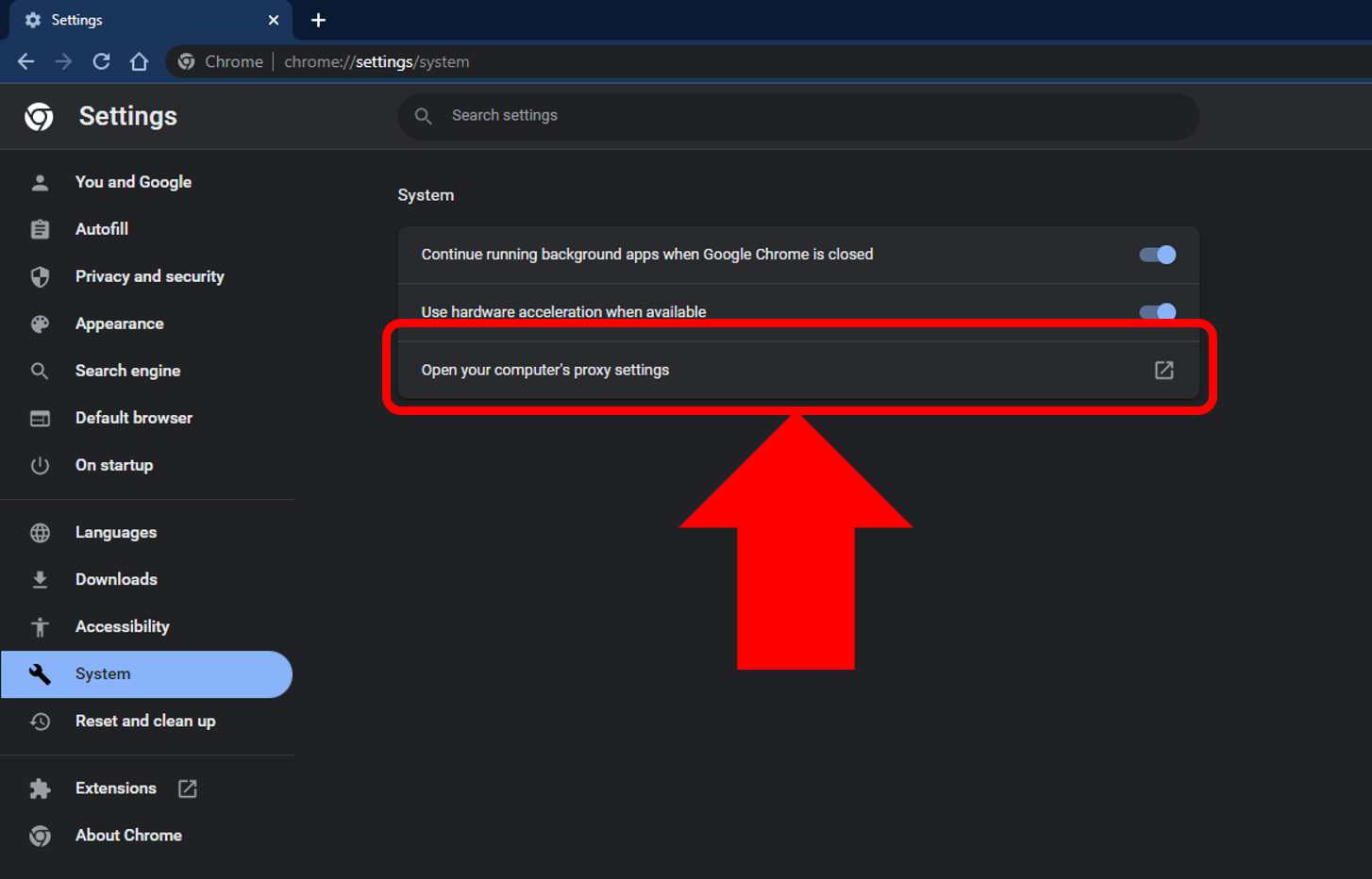Screen dimensions: 1372x879
Task: Click the System wrench icon
Action: [x=40, y=673]
